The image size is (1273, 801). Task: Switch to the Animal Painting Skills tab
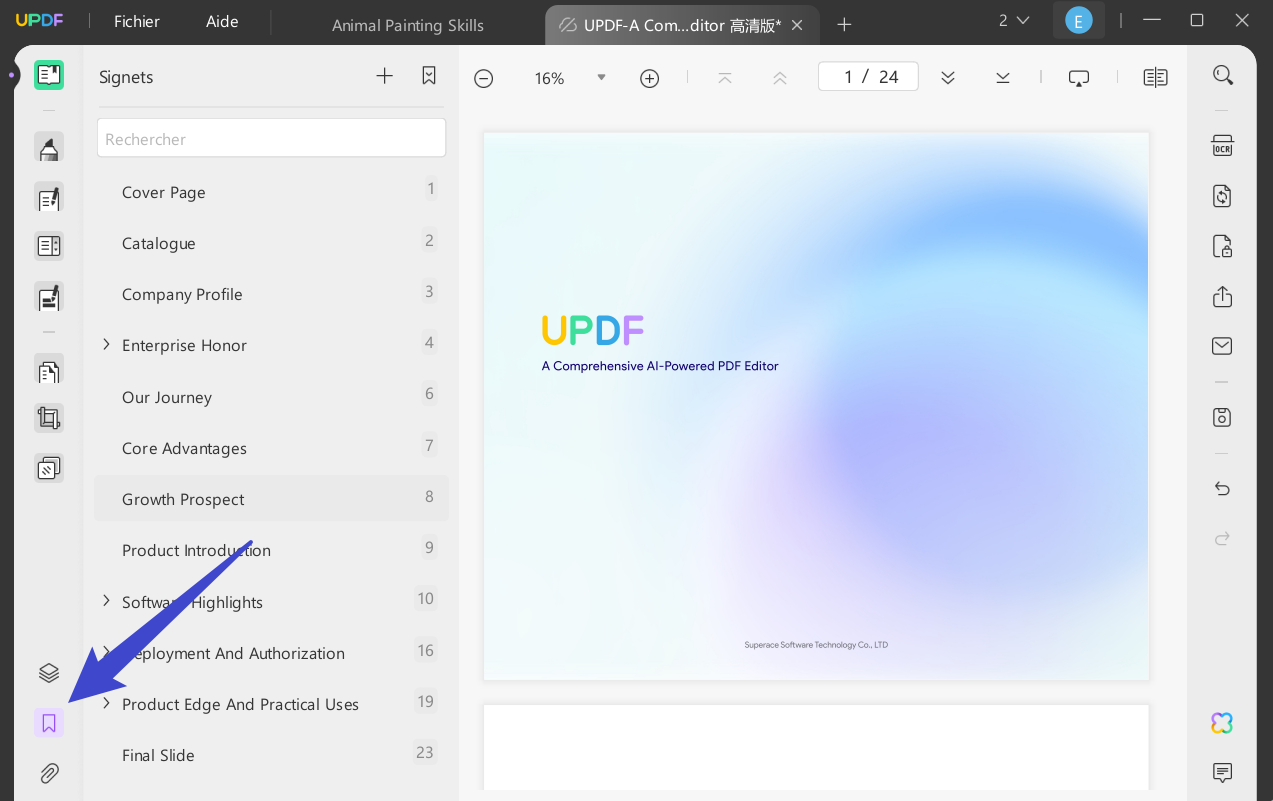pyautogui.click(x=407, y=25)
